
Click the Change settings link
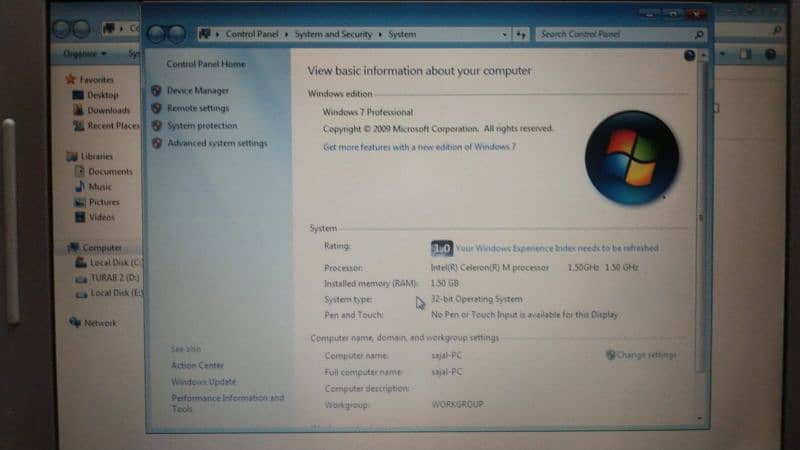click(646, 355)
